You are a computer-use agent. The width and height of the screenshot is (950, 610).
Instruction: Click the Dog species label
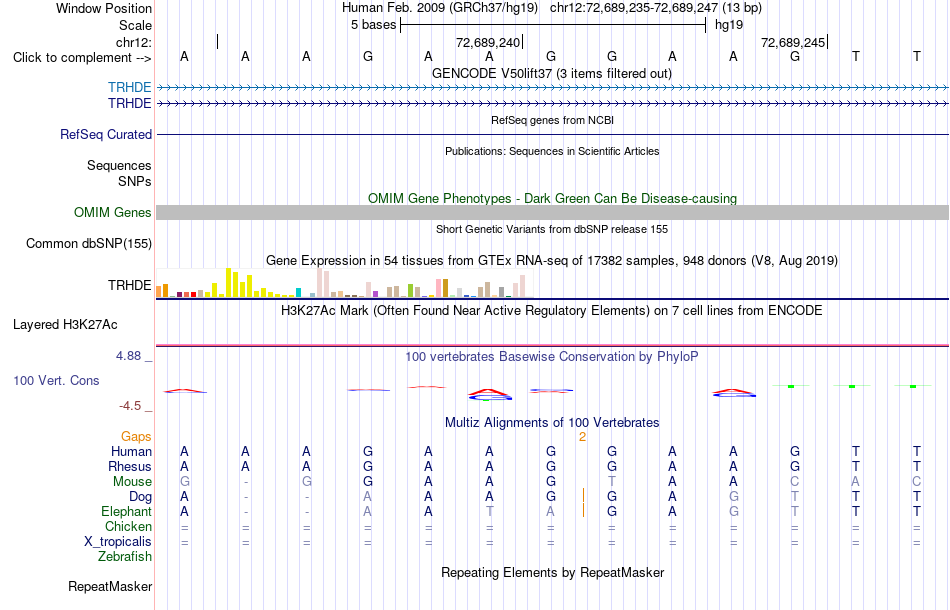point(141,497)
